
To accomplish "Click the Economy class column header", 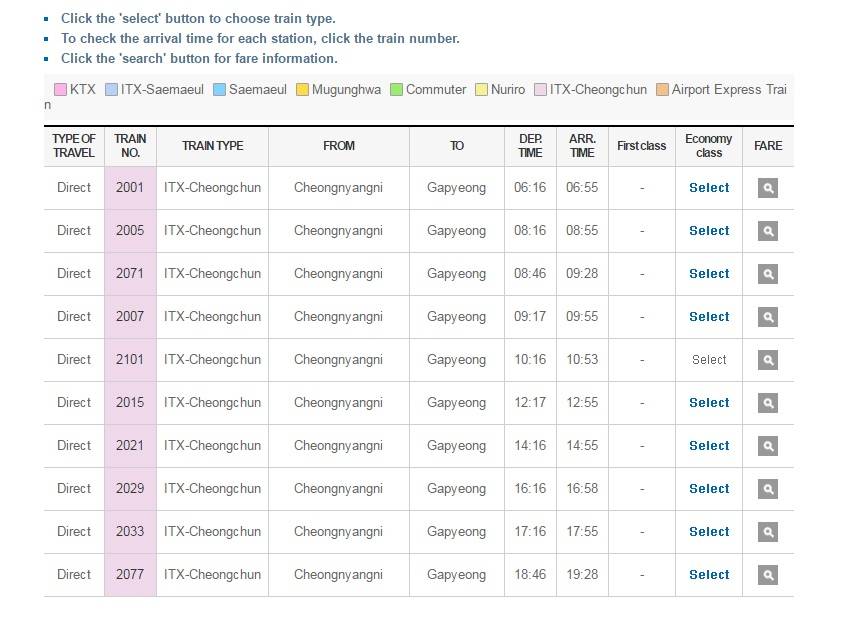I will coord(709,146).
